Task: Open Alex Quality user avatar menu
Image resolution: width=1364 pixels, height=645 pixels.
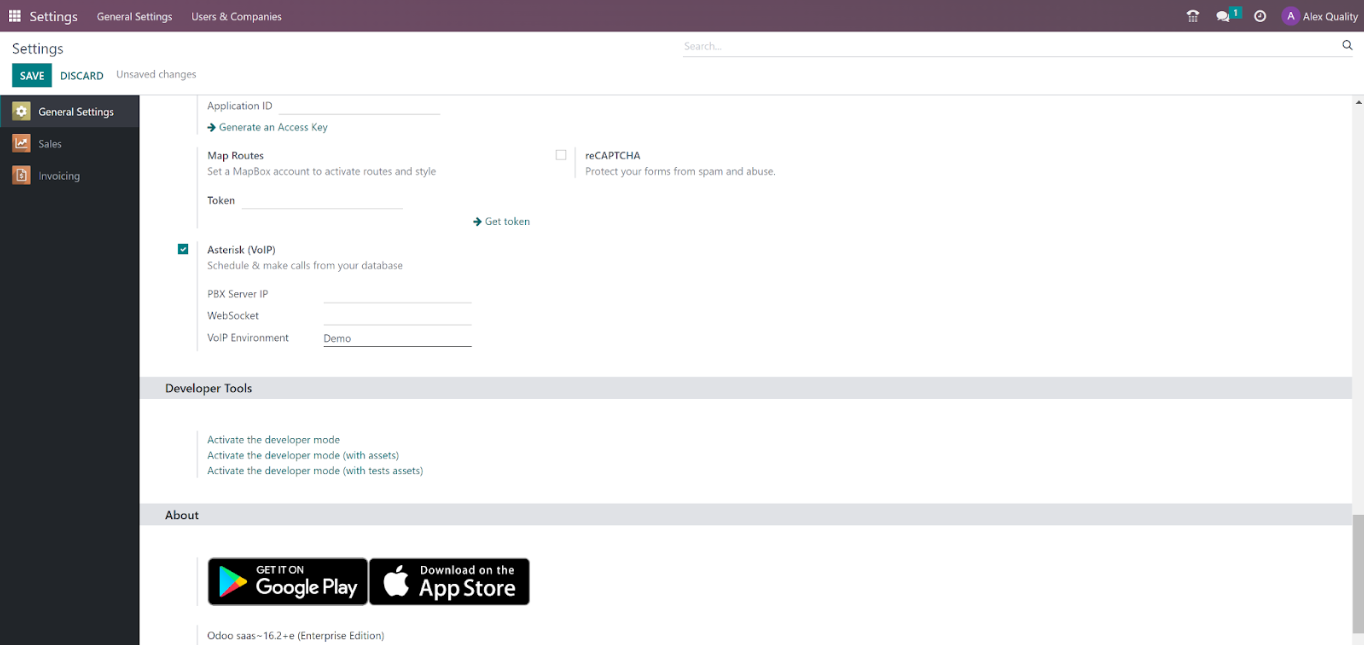Action: pyautogui.click(x=1319, y=16)
